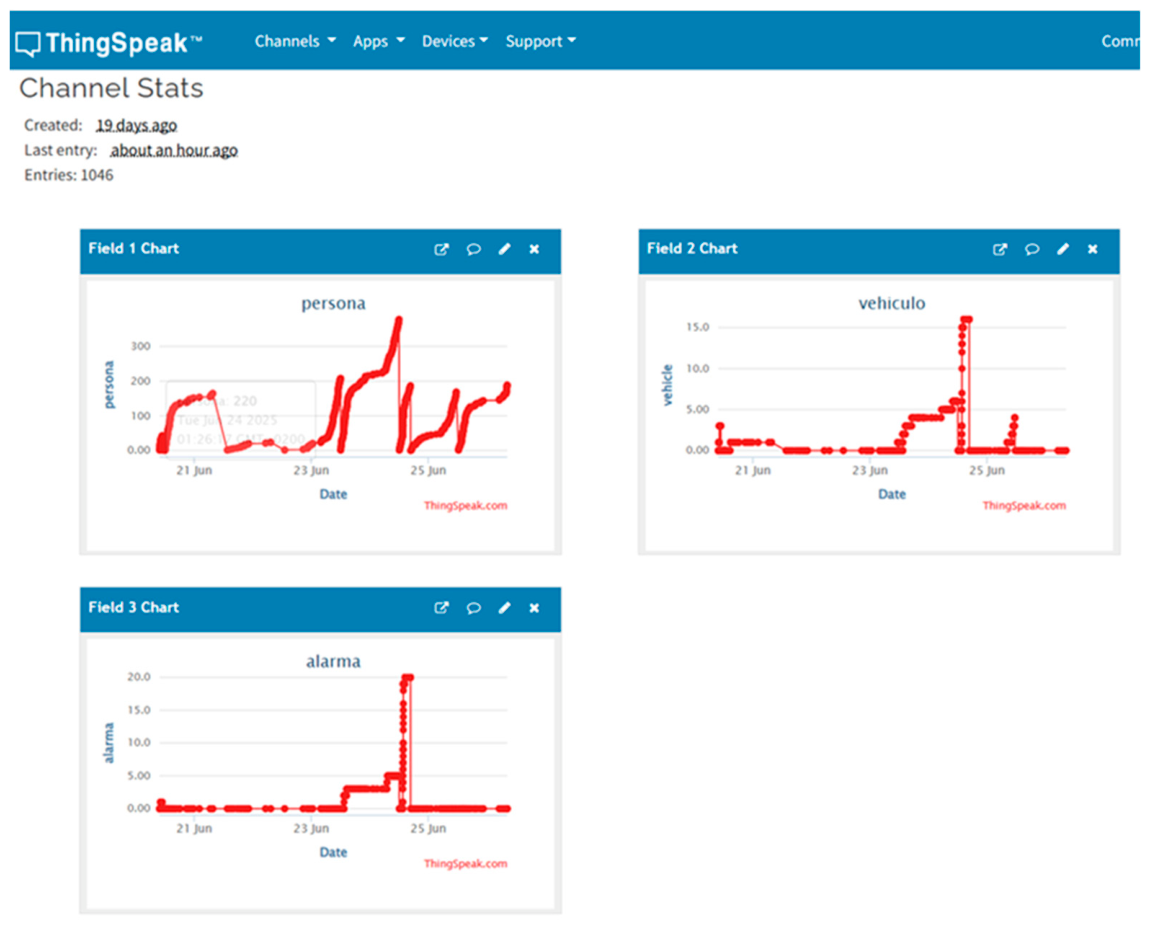Viewport: 1149px width, 928px height.
Task: Follow ThingSpeak.com link under vehiculo chart
Action: tap(1024, 505)
